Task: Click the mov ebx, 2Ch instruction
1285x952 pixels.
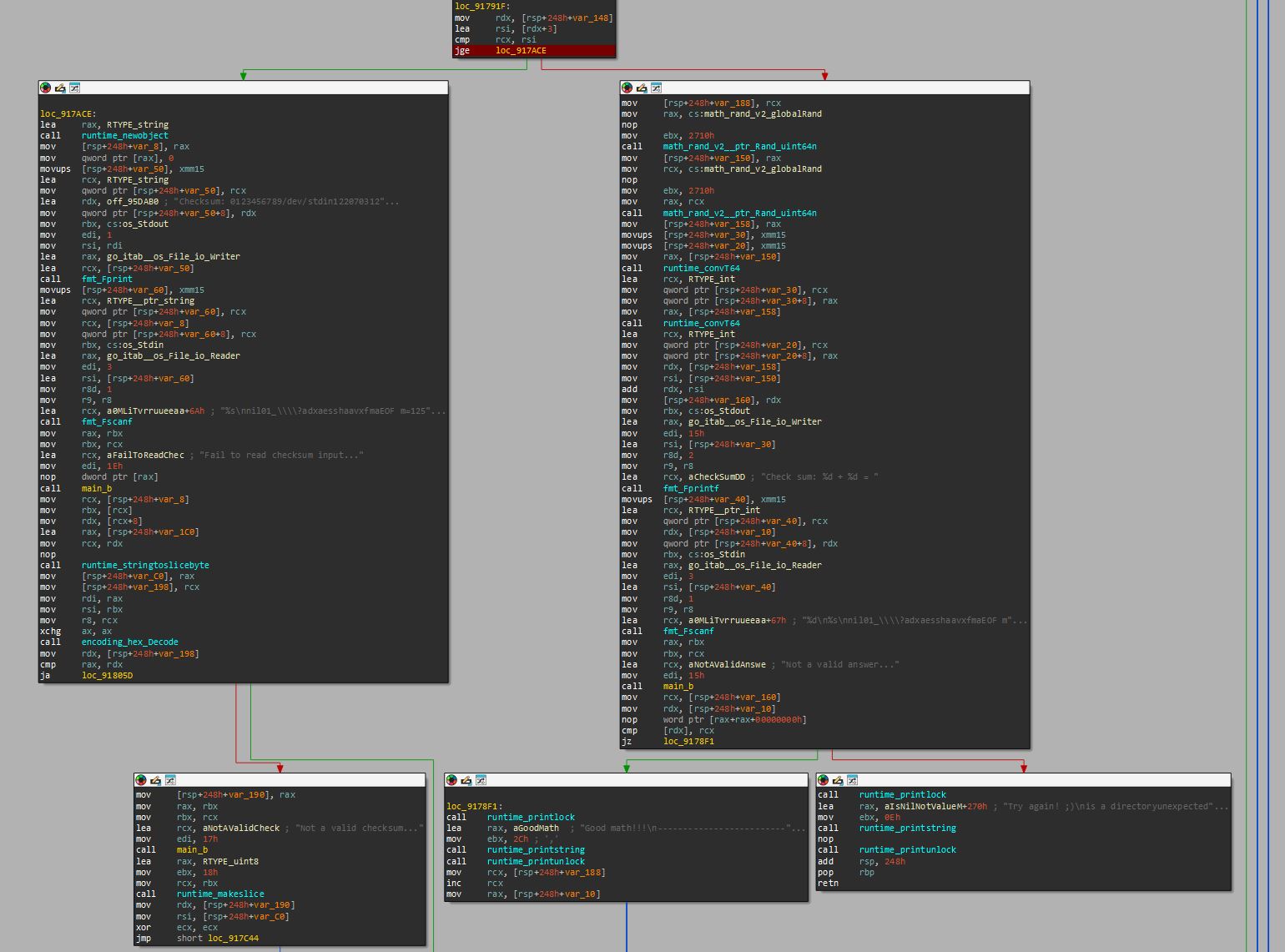Action: tap(487, 839)
